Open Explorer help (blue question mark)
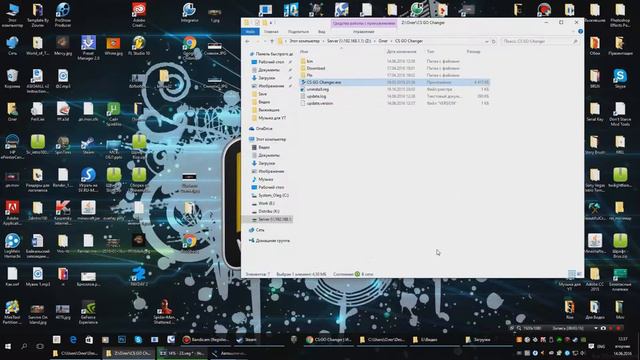Screen dimensions: 640x360 coord(580,31)
